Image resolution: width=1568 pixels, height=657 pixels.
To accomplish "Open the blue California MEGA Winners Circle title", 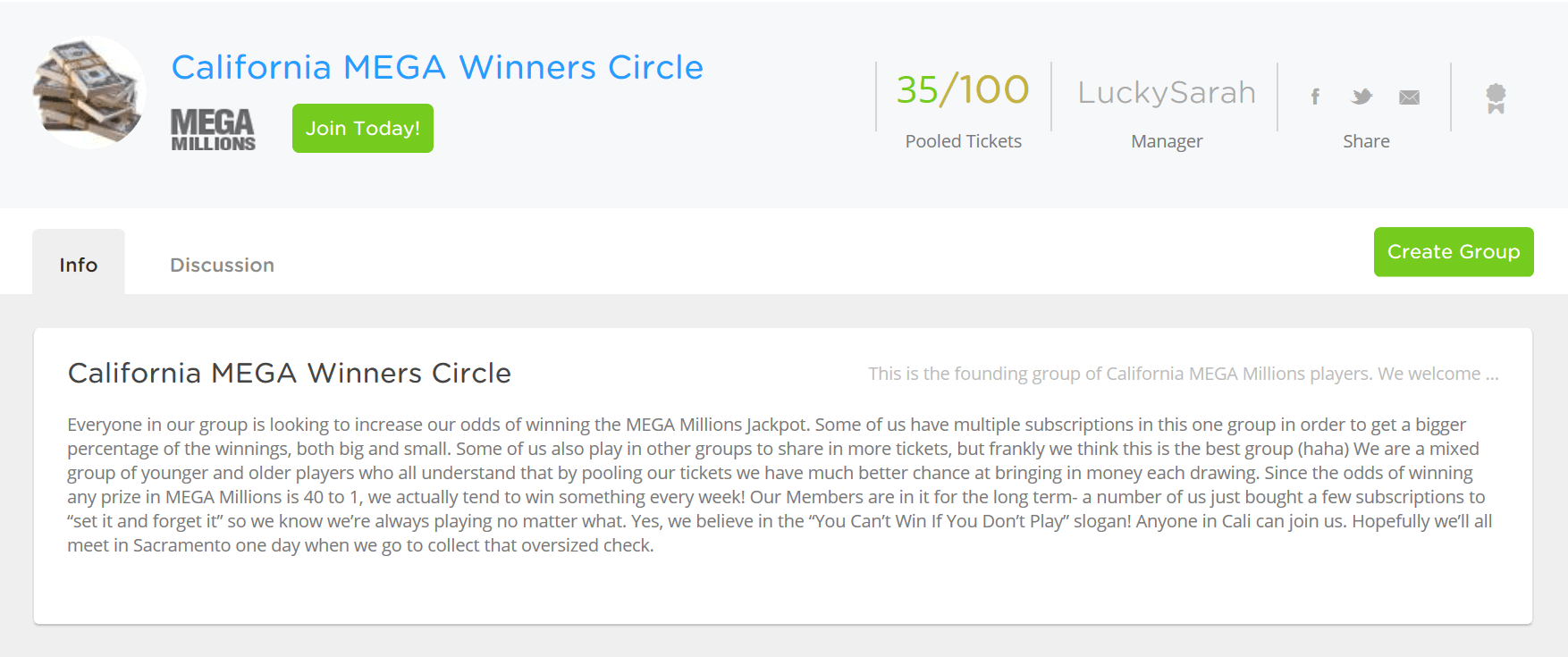I will click(x=437, y=68).
